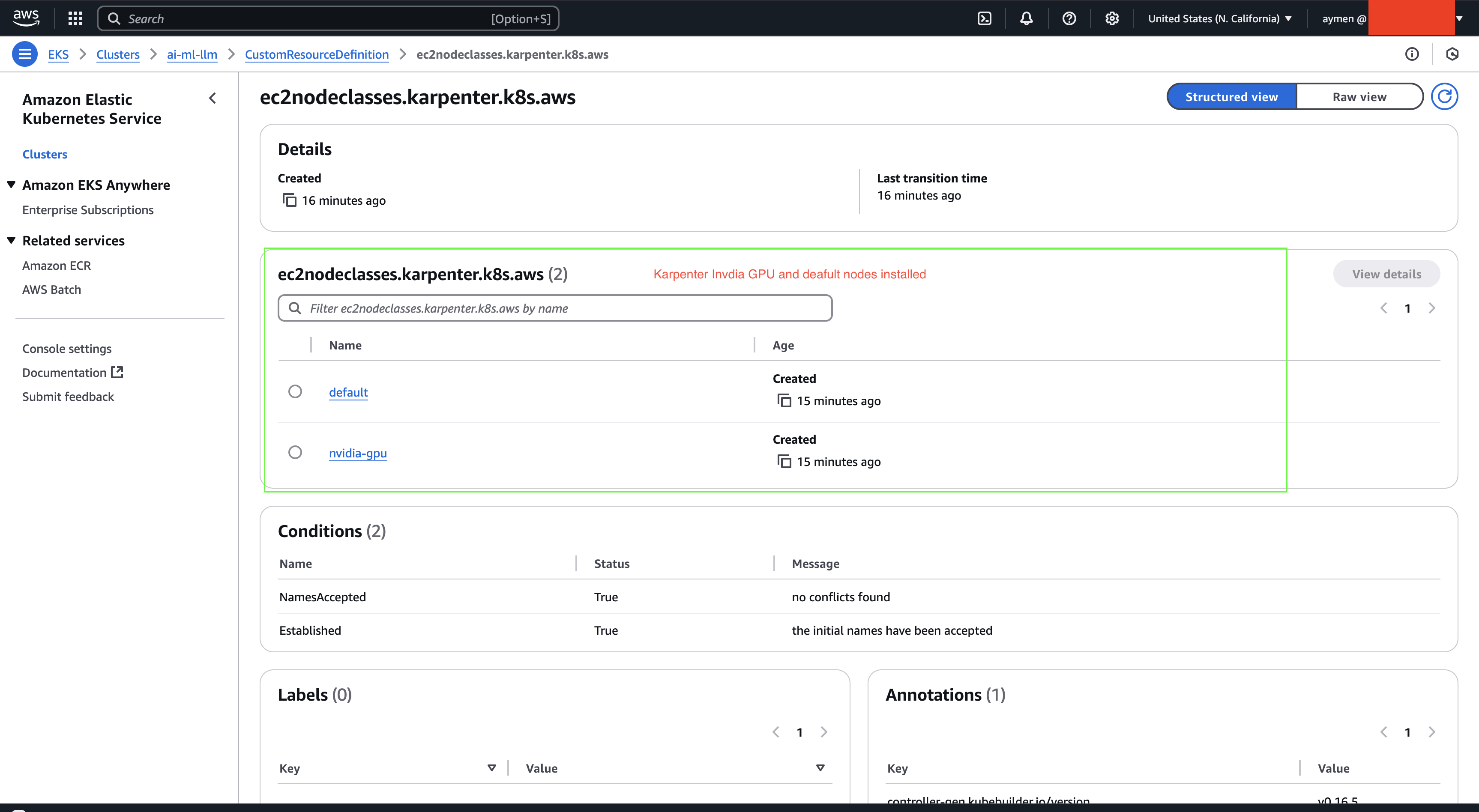The image size is (1479, 812).
Task: Click the filter by name input field
Action: (554, 308)
